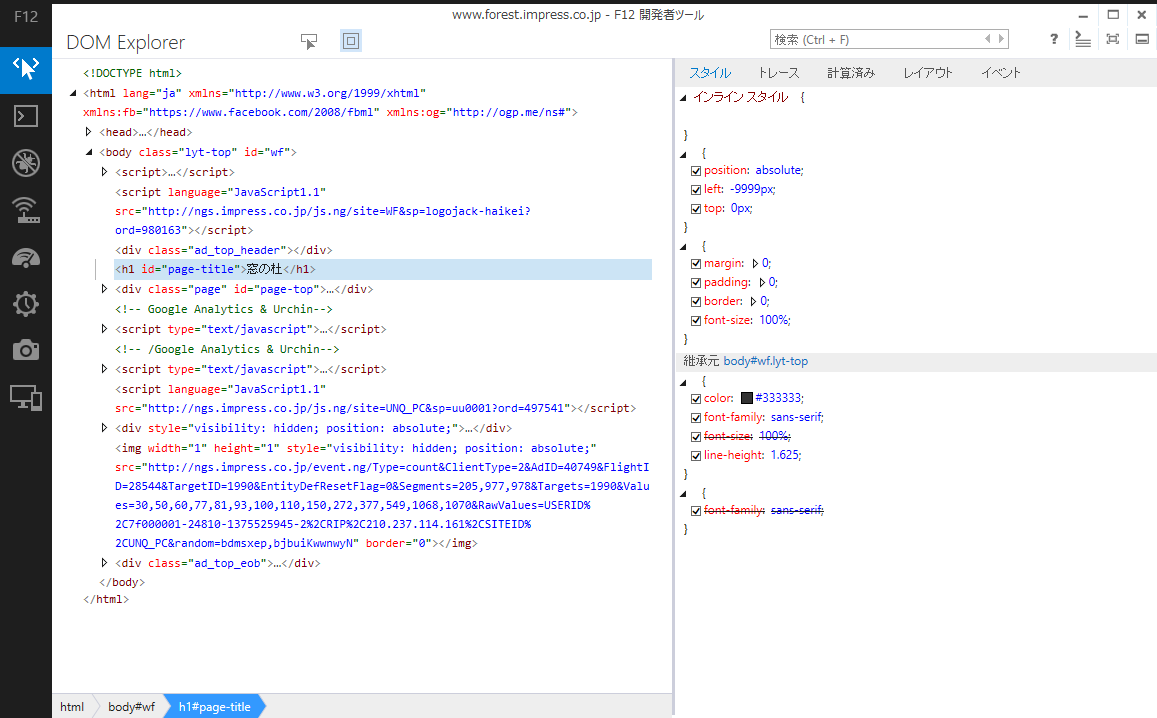The width and height of the screenshot is (1157, 718).
Task: Open the Console tool panel
Action: click(x=25, y=116)
